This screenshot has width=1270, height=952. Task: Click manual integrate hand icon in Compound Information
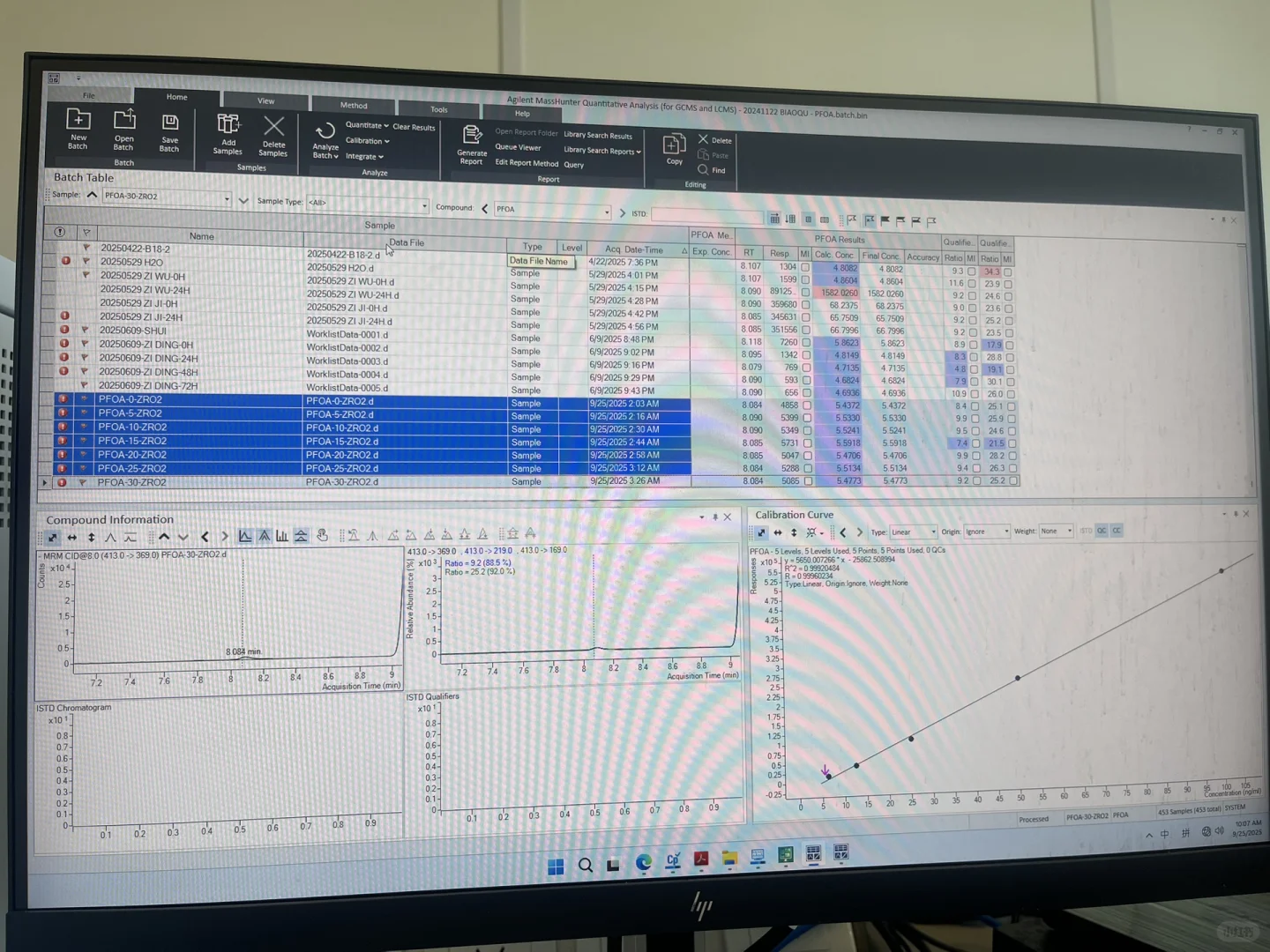[x=322, y=535]
